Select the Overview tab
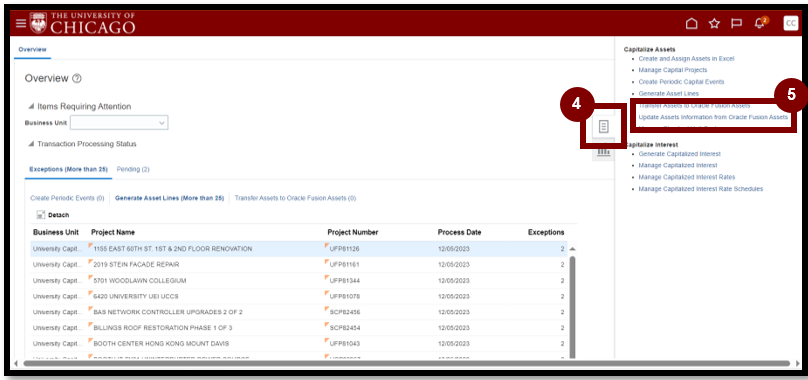Screen dimensions: 808x380 pos(32,49)
